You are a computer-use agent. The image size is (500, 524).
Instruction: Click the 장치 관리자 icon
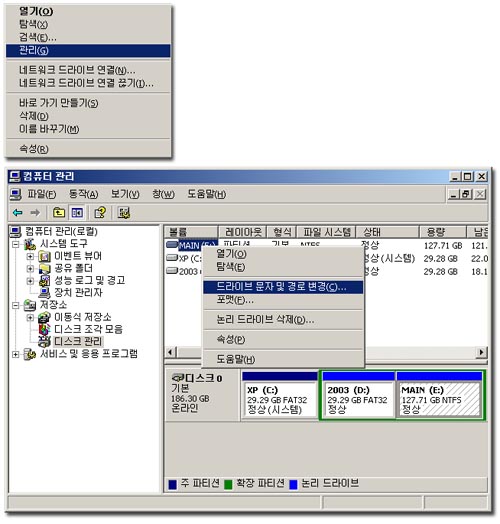[45, 293]
